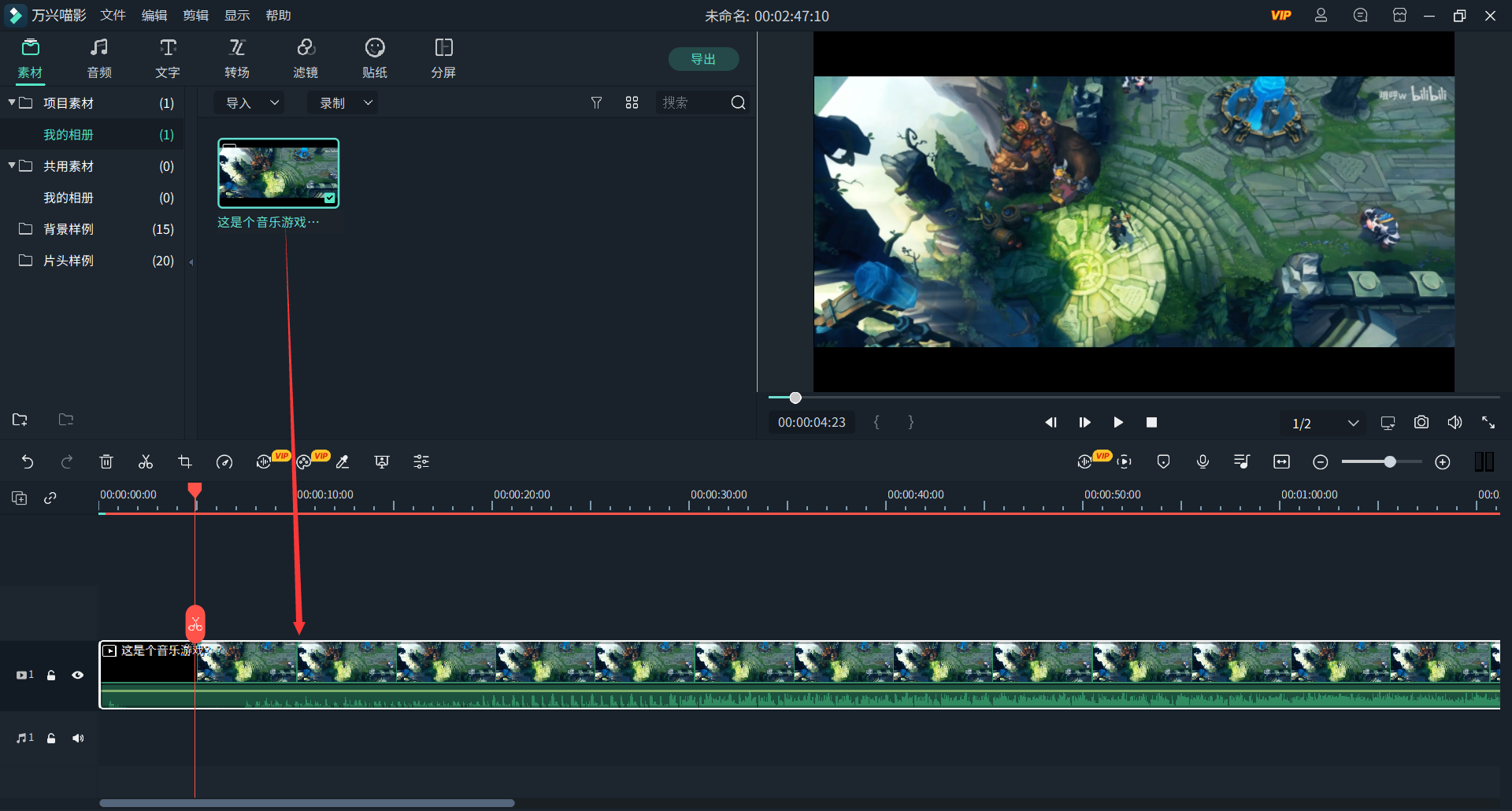
Task: Click the trash delete icon in toolbar
Action: 106,462
